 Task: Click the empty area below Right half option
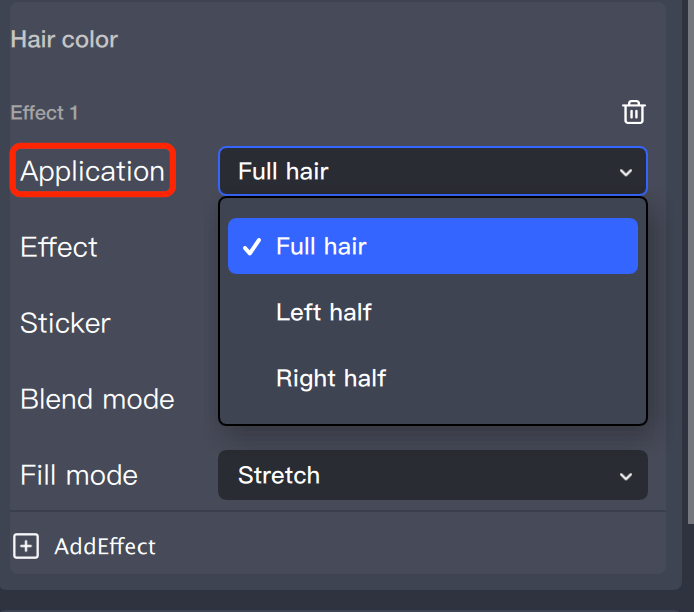click(x=432, y=412)
